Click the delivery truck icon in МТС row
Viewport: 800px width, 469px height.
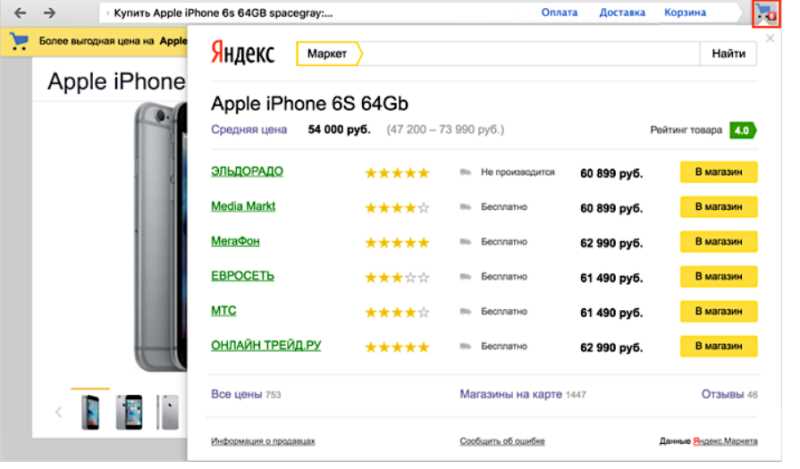pos(465,311)
